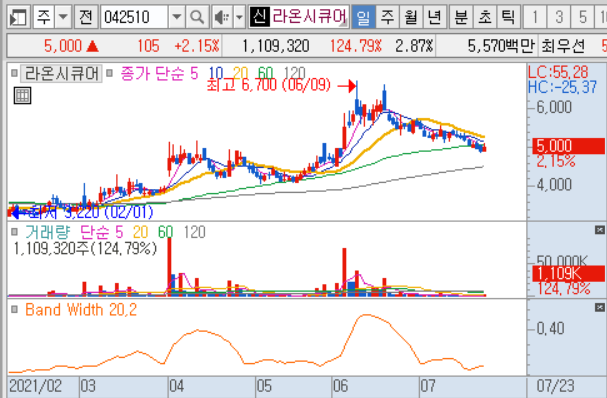The height and width of the screenshot is (398, 607).
Task: Click the 최저 3,220 (02/01) marker
Action: pos(91,212)
